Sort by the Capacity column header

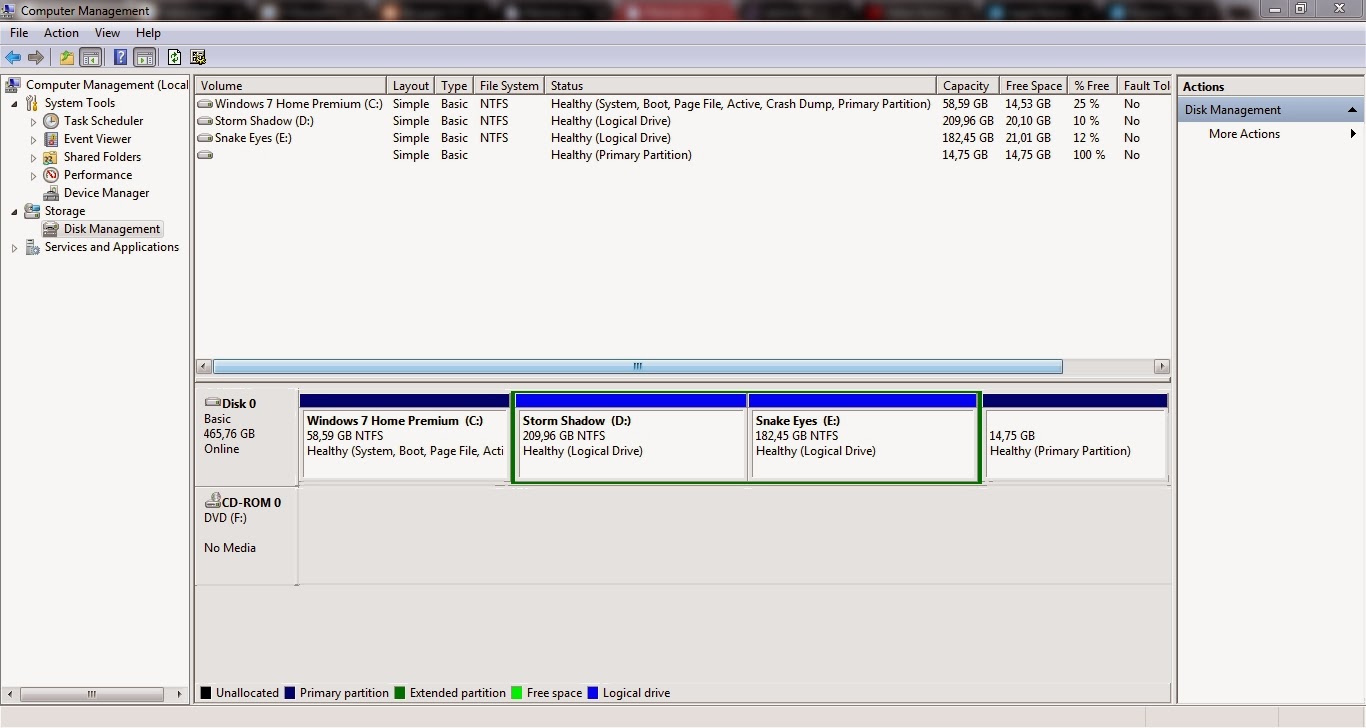(x=967, y=86)
